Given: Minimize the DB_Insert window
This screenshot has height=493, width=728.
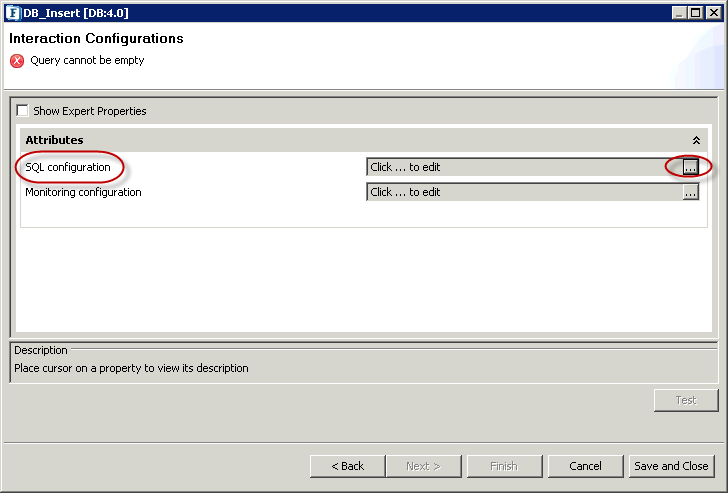Looking at the screenshot, I should click(679, 12).
